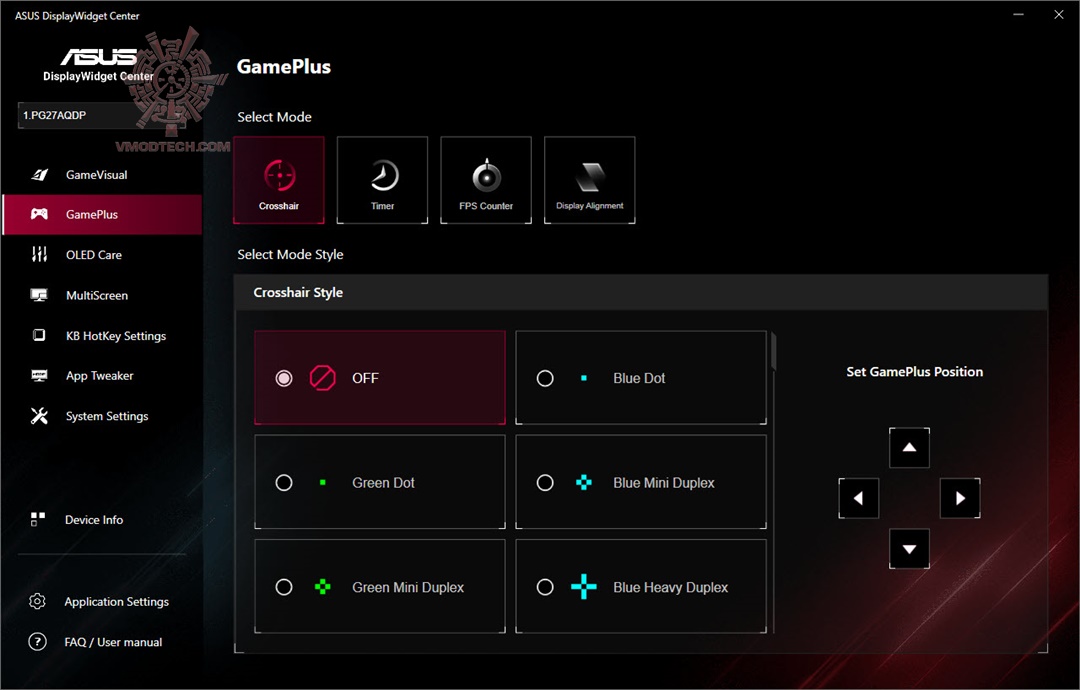Click the crosshair style list scrollbar
This screenshot has height=690, width=1080.
pyautogui.click(x=773, y=351)
